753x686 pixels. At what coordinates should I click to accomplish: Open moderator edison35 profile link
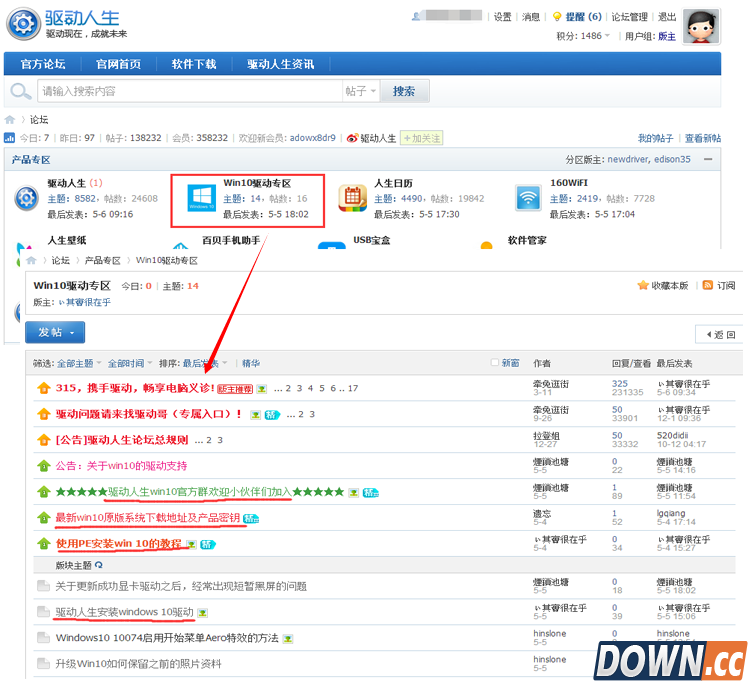point(672,159)
